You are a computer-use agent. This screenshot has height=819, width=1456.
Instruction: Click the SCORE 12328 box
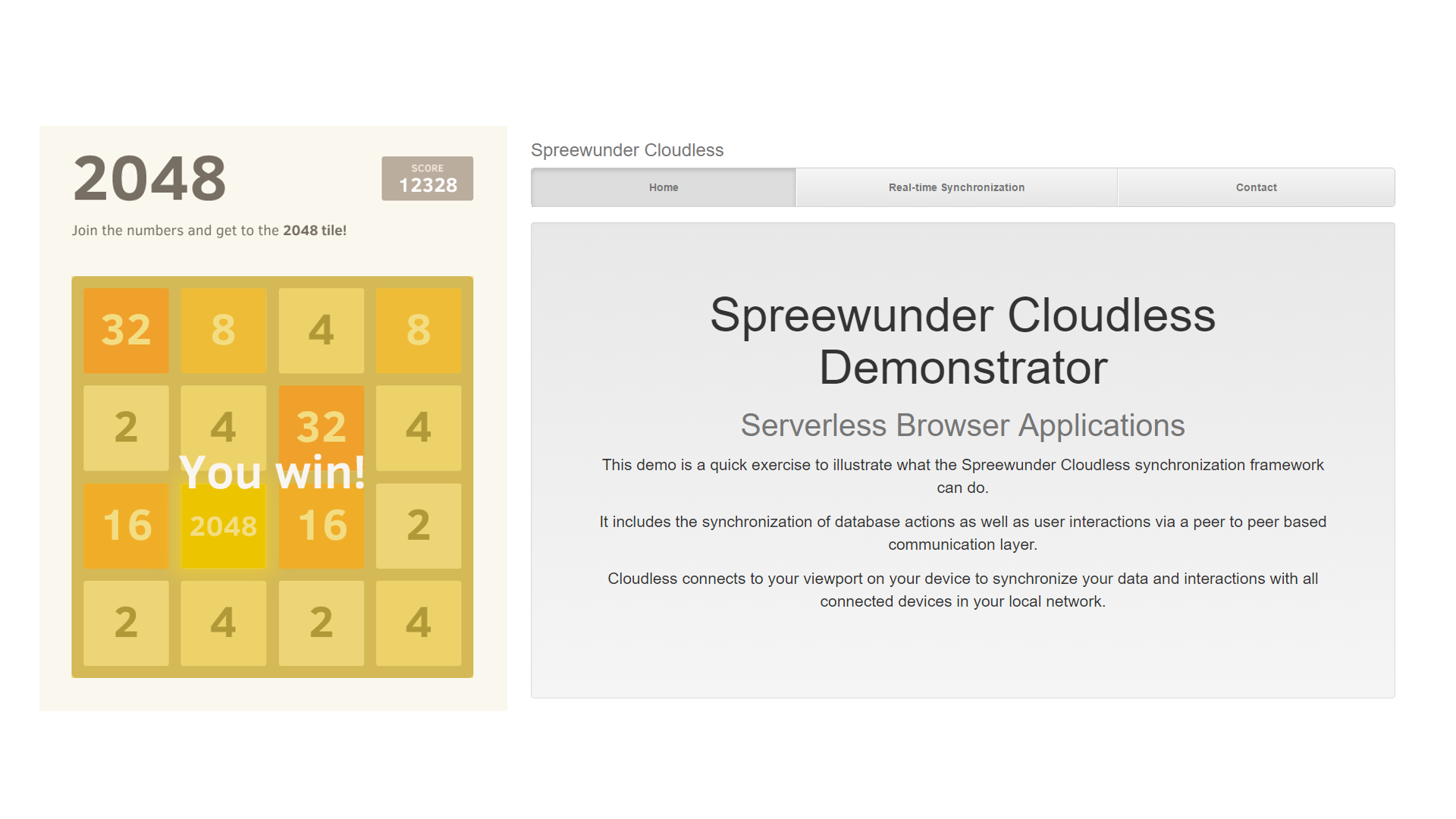(x=427, y=178)
